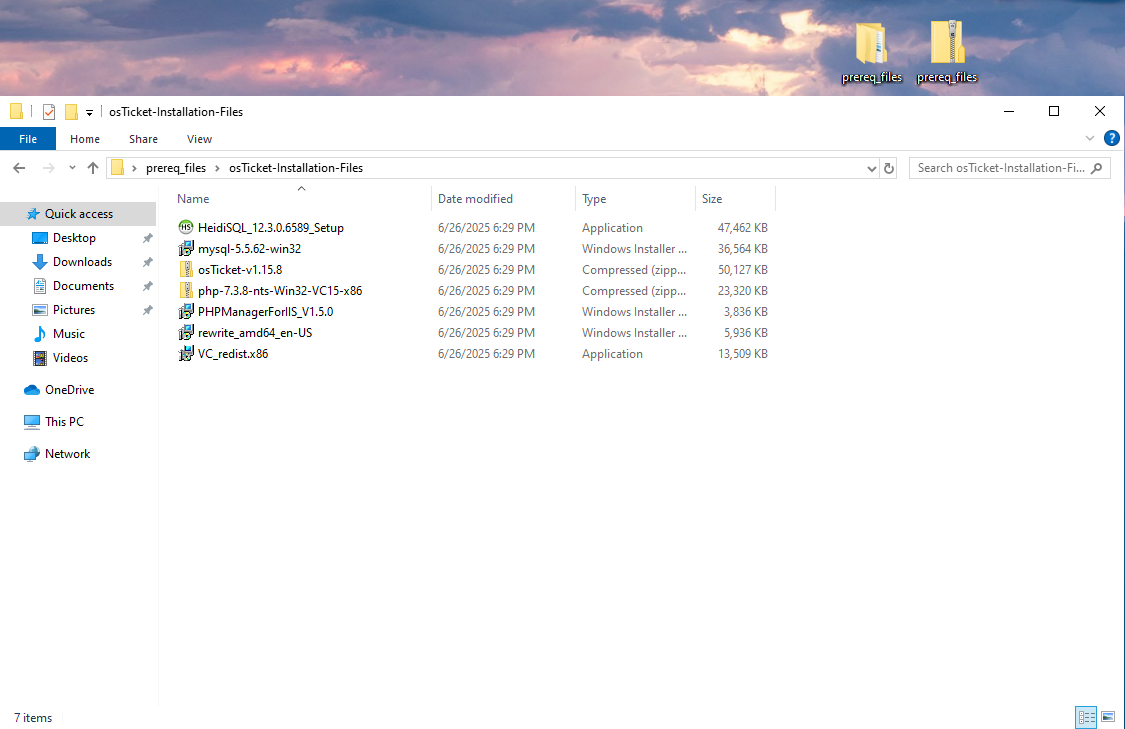Screen dimensions: 1125x729
Task: Expand the chevron after prereq_files in path
Action: [x=217, y=168]
